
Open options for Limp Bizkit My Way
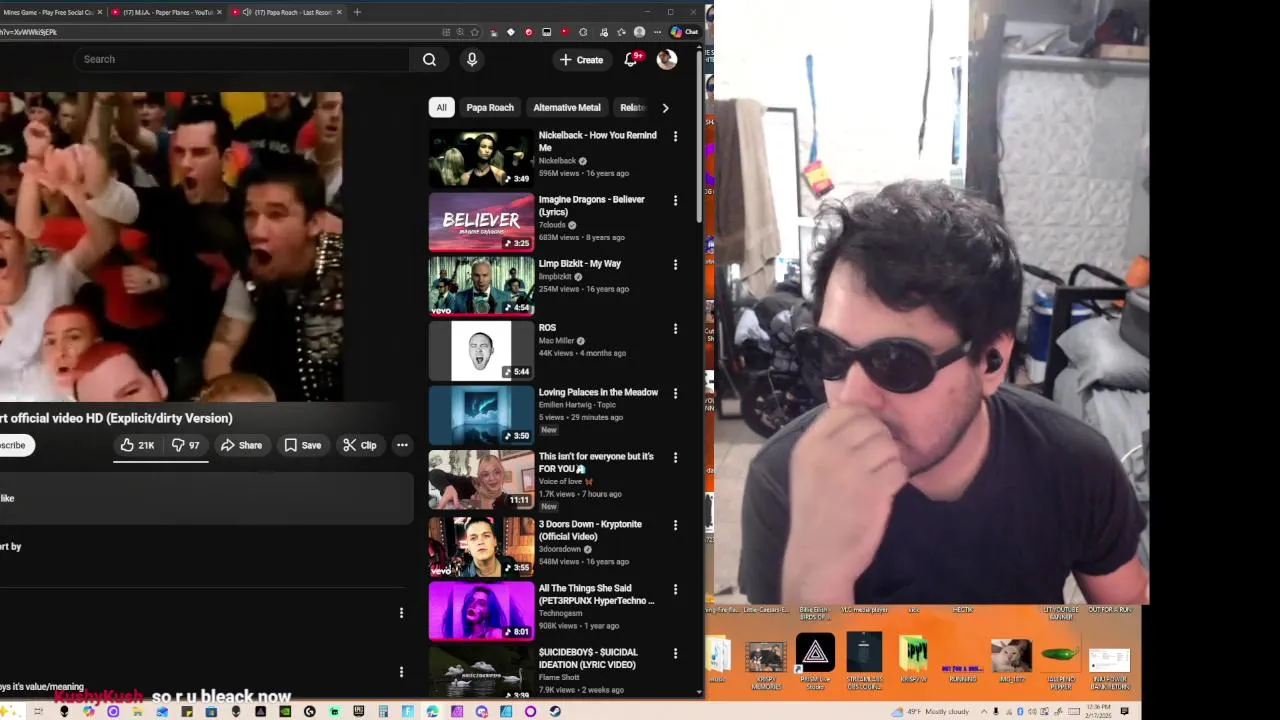(x=675, y=264)
